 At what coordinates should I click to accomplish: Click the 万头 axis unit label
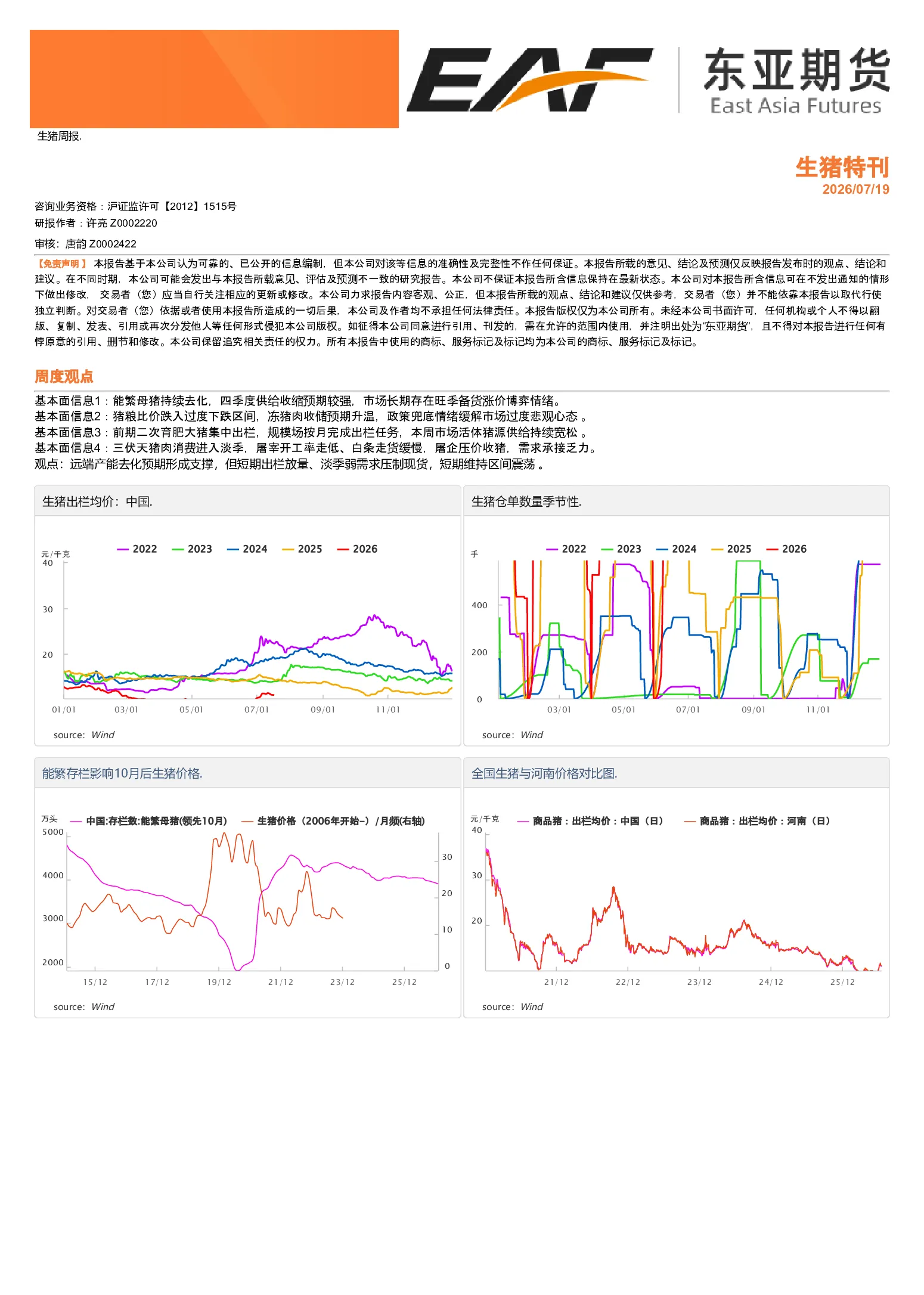pos(49,819)
